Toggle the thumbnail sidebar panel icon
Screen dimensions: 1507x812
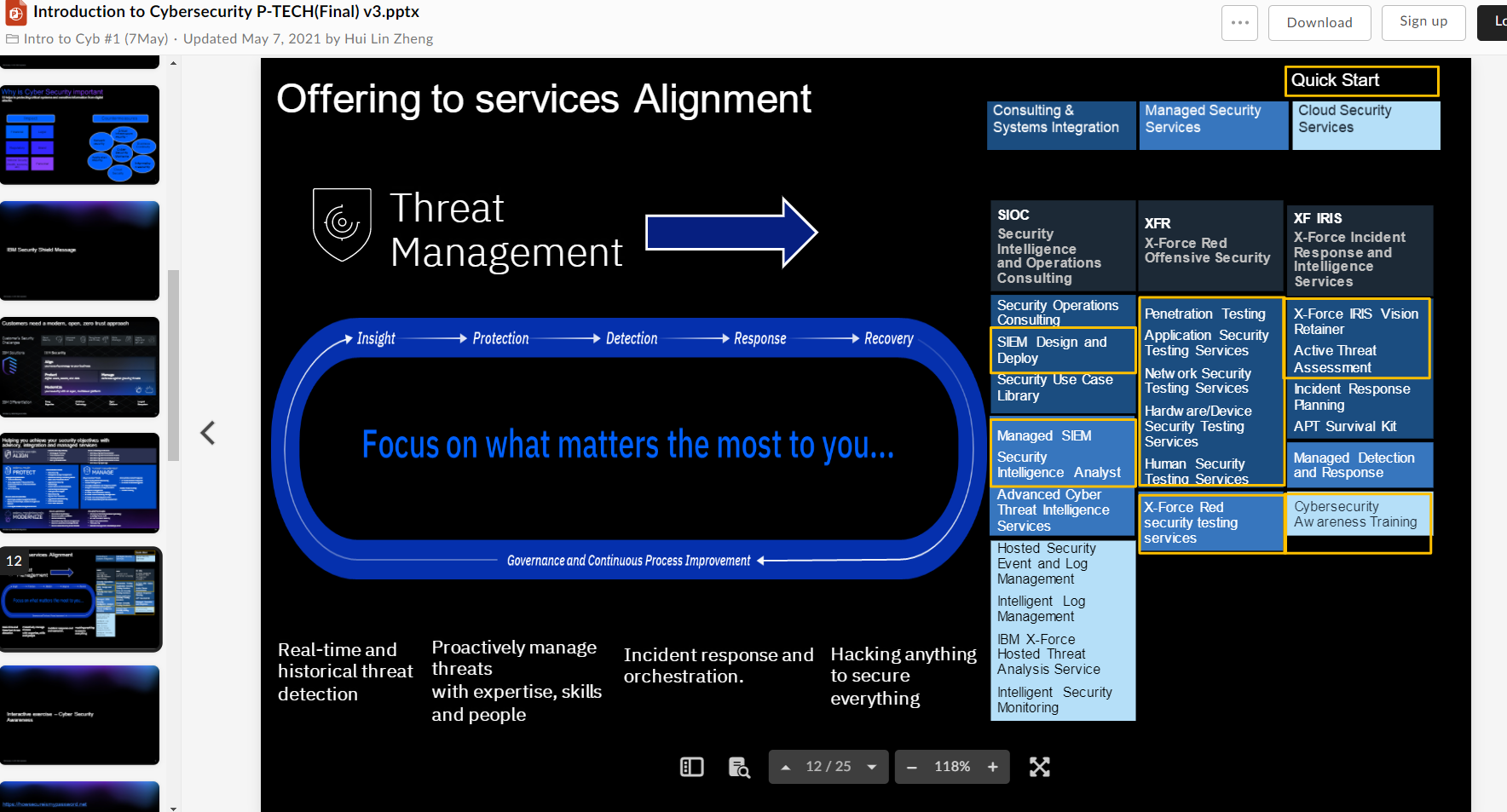point(692,767)
